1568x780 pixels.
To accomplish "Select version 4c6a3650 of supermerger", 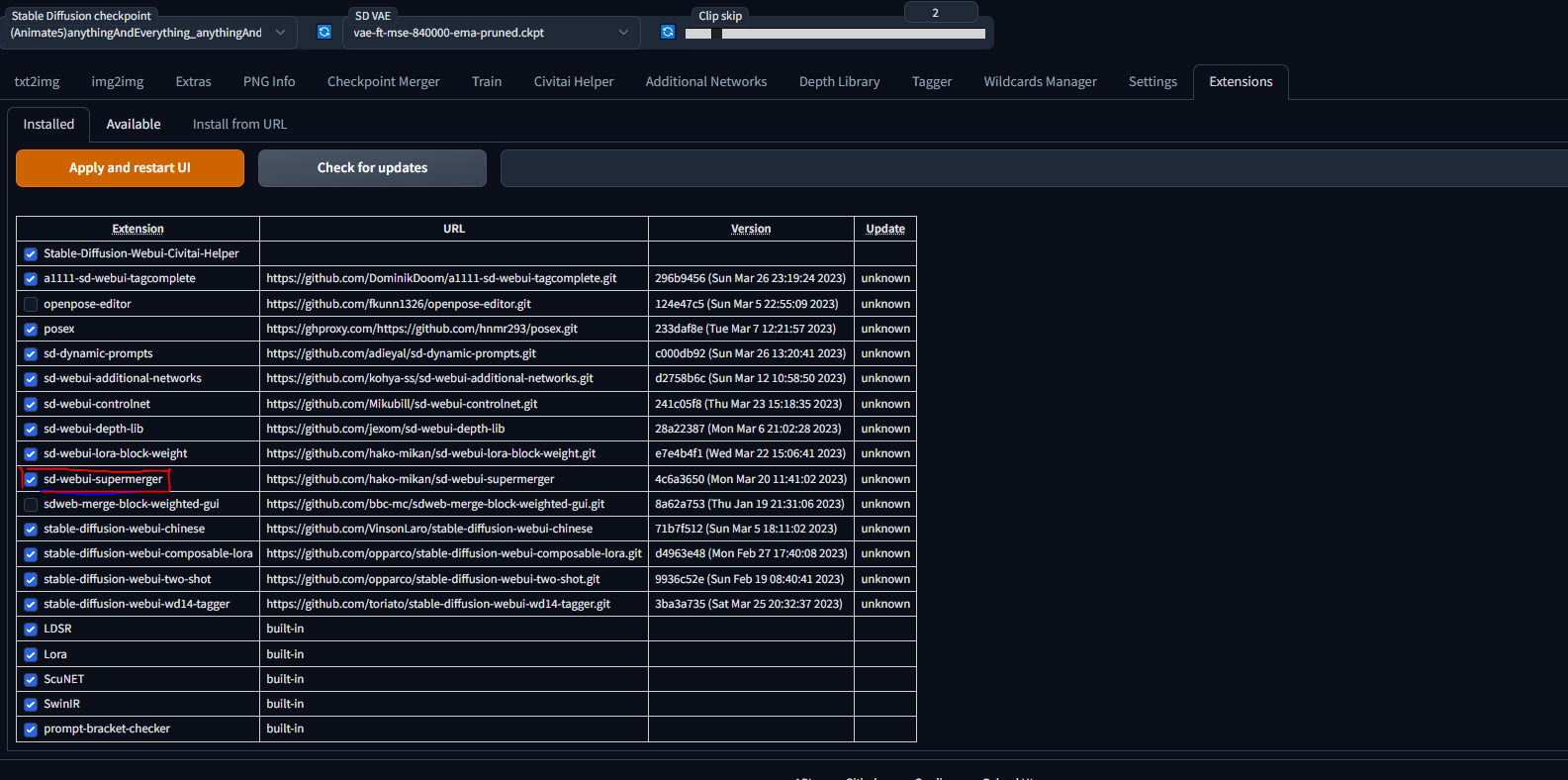I will [x=751, y=480].
